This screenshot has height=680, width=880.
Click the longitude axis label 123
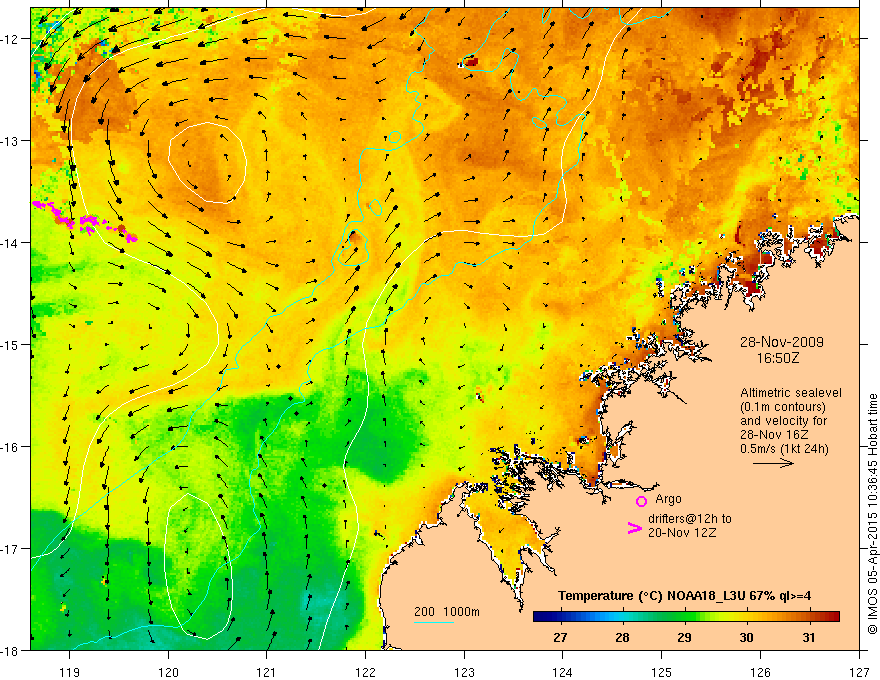click(x=464, y=672)
